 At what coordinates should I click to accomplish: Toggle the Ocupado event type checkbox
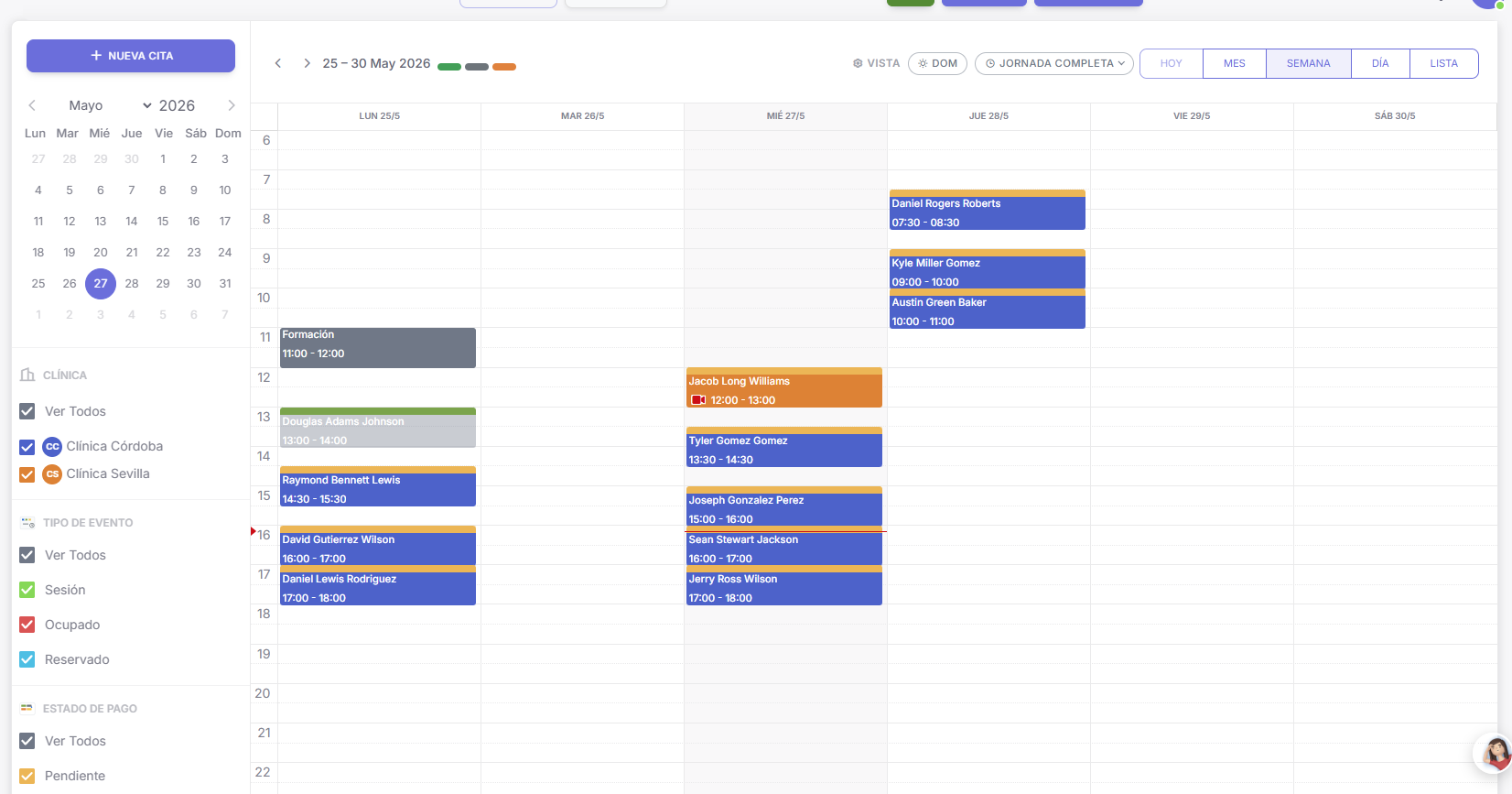click(x=27, y=625)
